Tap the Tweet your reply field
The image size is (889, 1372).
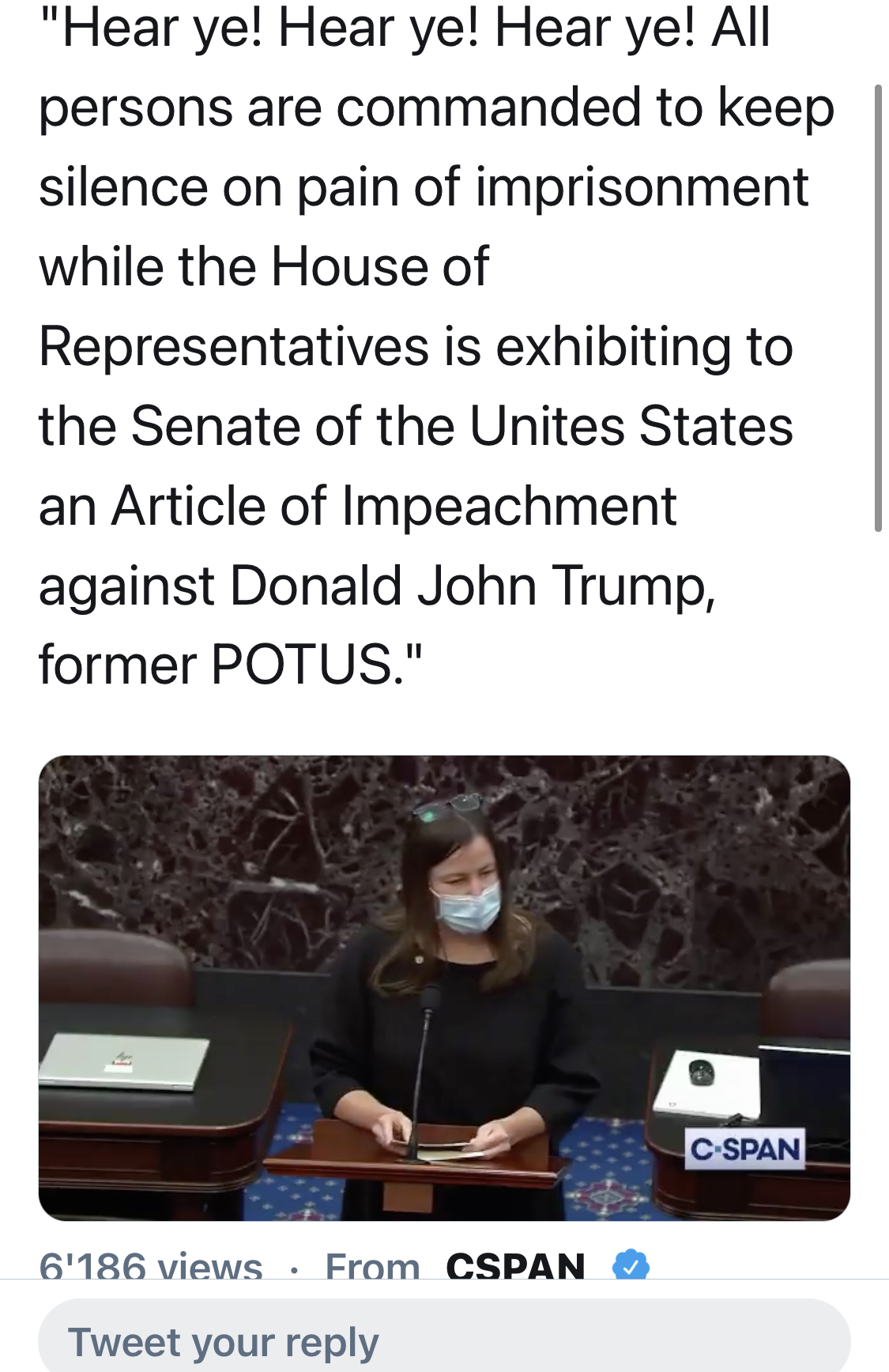pyautogui.click(x=444, y=1338)
